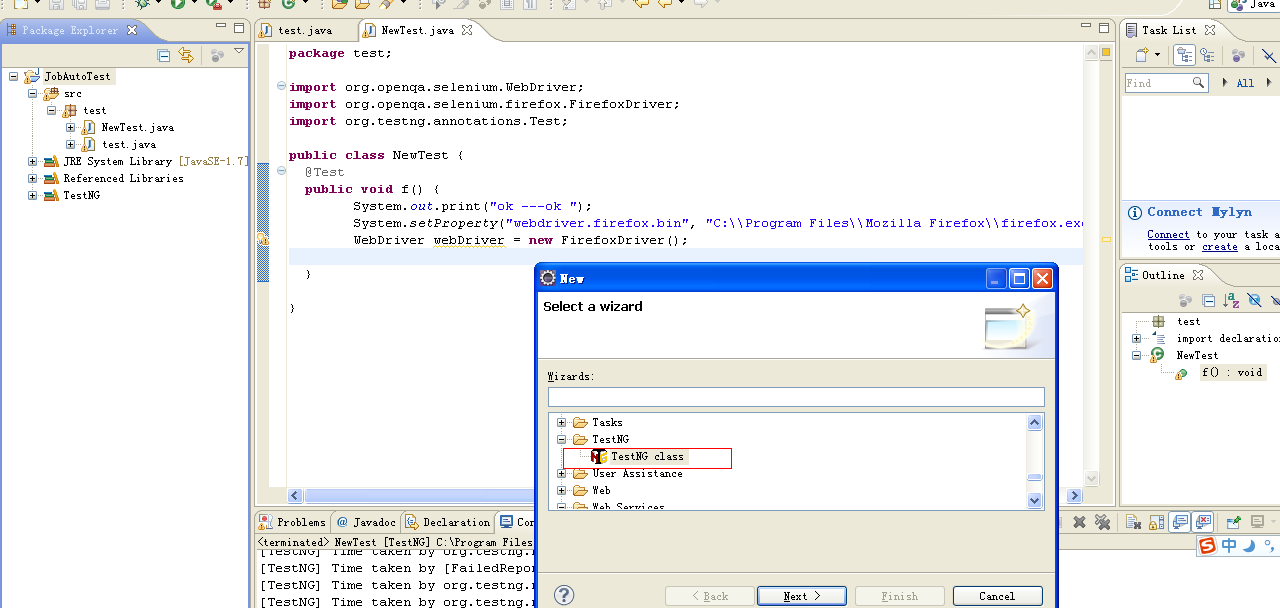This screenshot has height=608, width=1280.
Task: Select Referenced Libraries in Package Explorer
Action: click(x=123, y=178)
